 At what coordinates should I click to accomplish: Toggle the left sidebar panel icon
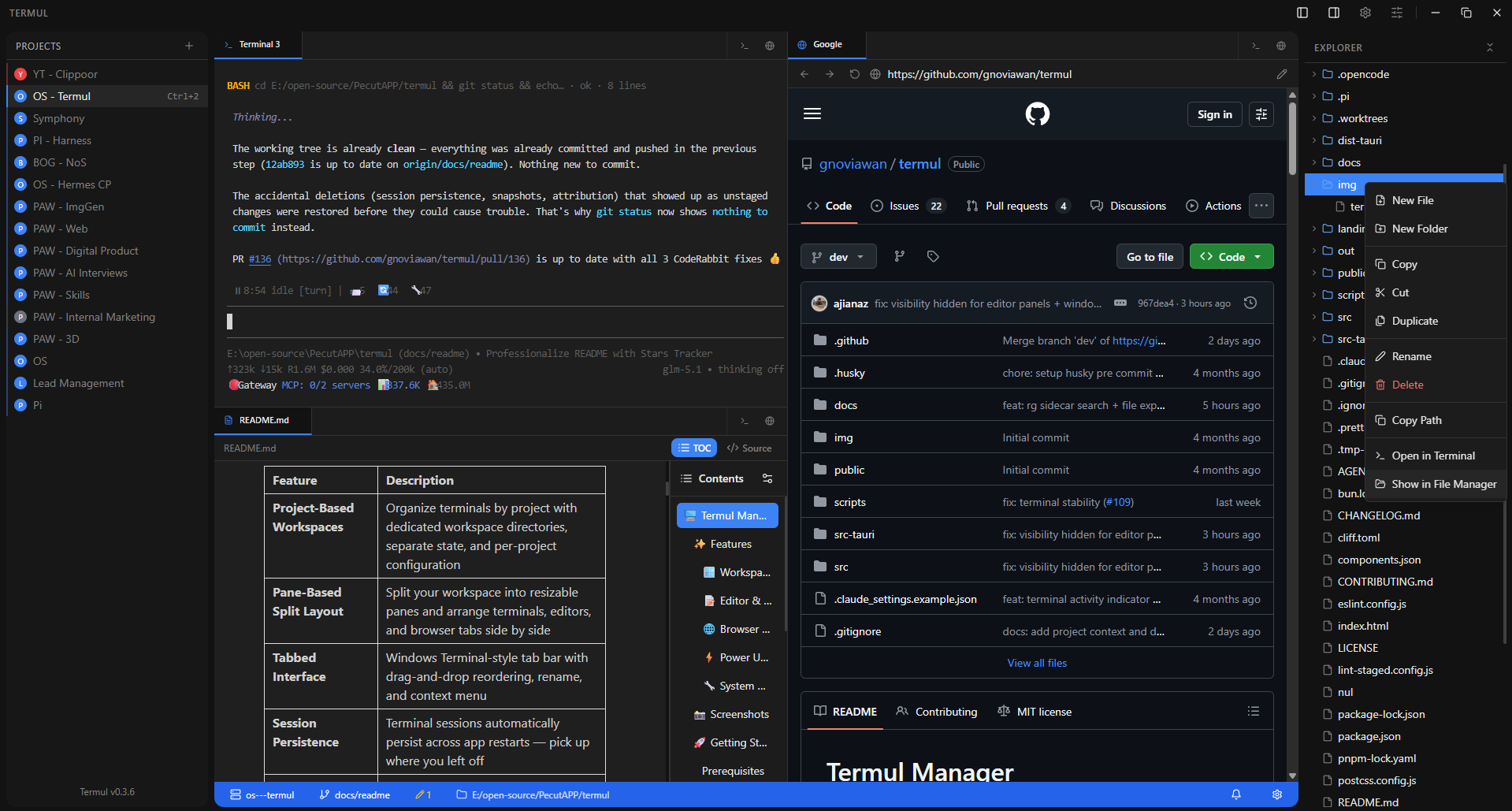tap(1302, 13)
